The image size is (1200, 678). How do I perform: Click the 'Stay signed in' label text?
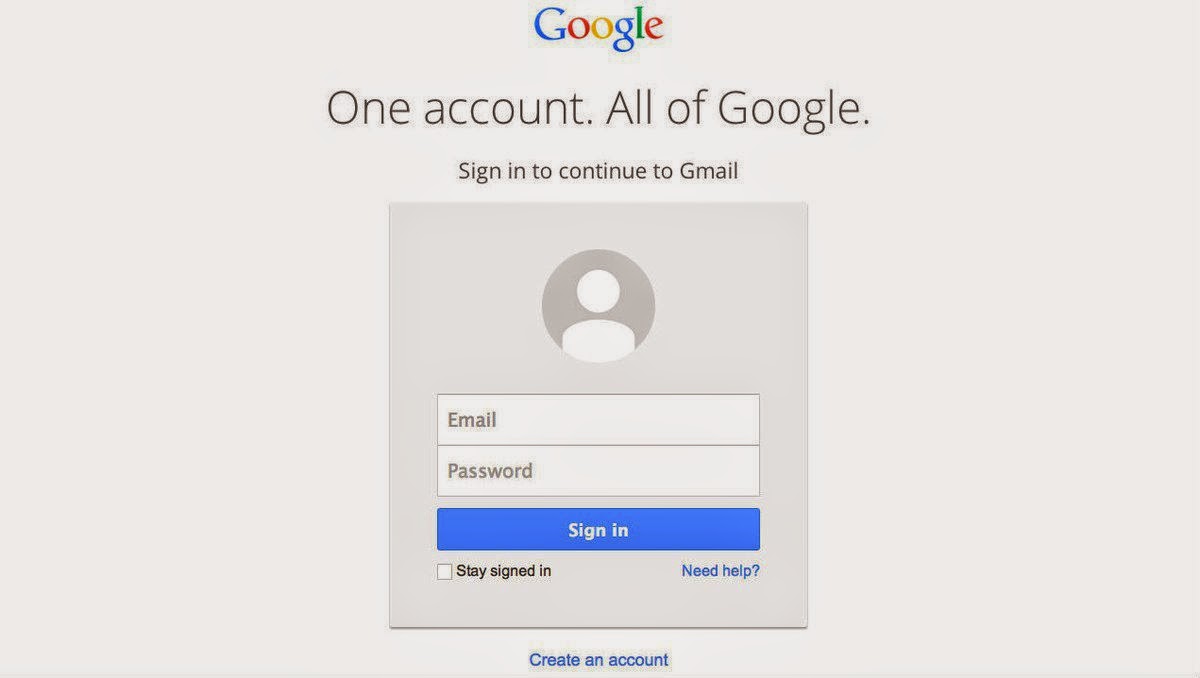[x=504, y=571]
